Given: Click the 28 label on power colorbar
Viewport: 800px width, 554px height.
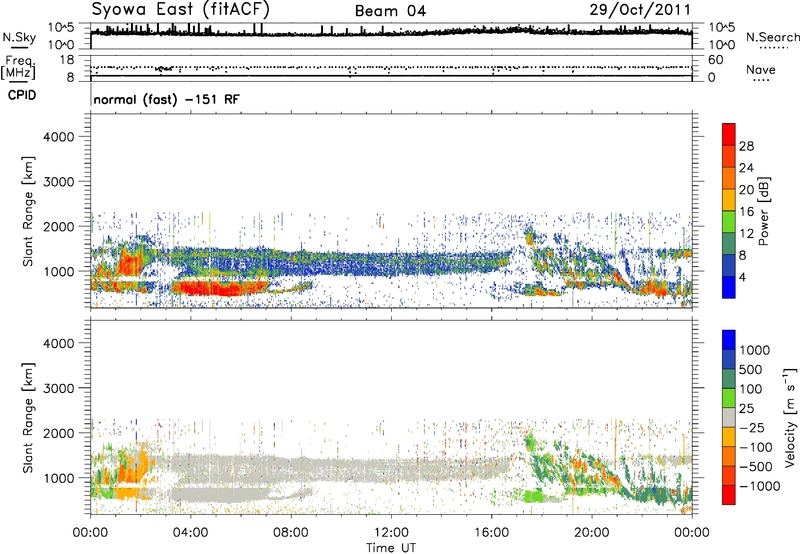Looking at the screenshot, I should point(746,146).
